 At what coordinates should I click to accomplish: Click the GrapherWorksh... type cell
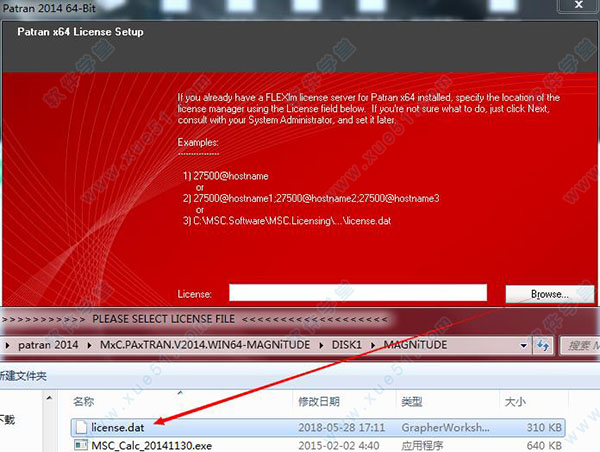coord(445,427)
